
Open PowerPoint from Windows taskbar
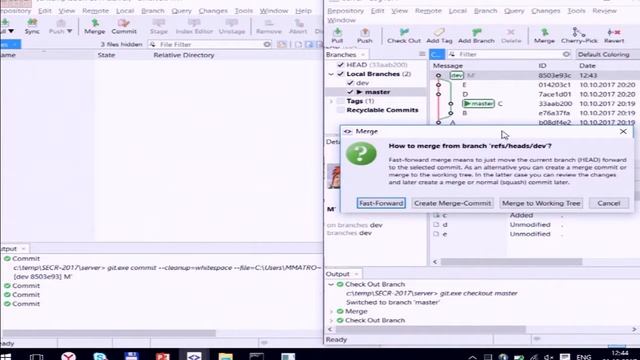(x=162, y=356)
